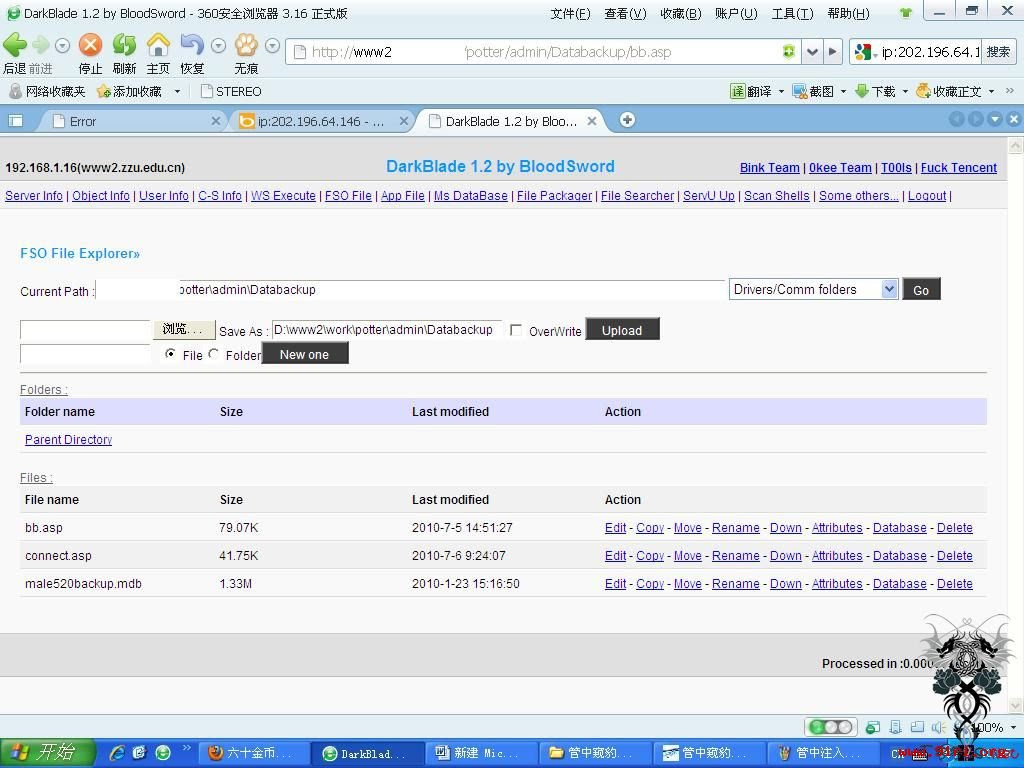Screen dimensions: 1024x768
Task: Click the new tab plus icon
Action: pyautogui.click(x=627, y=120)
